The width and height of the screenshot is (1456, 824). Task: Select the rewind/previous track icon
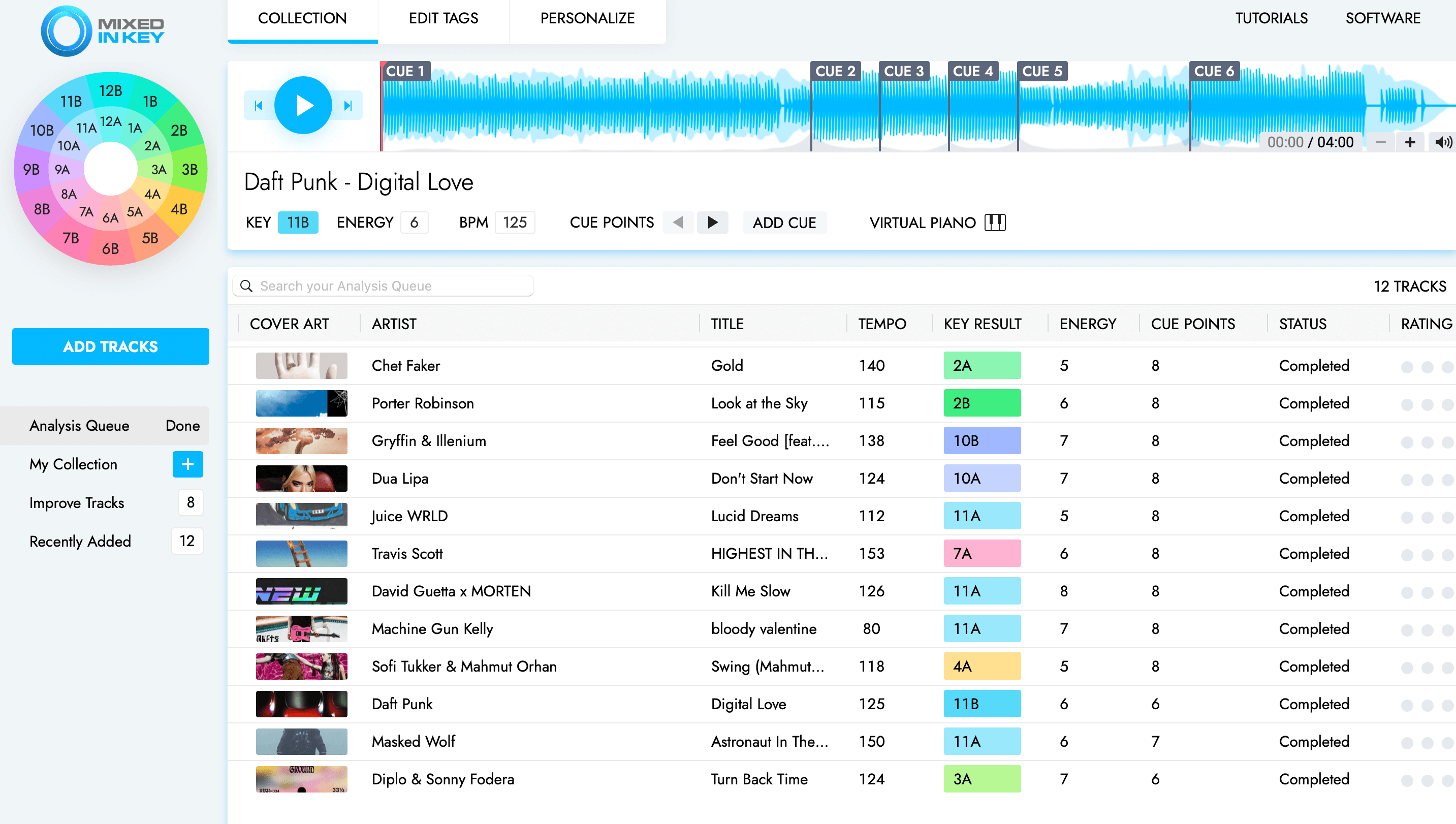coord(258,104)
